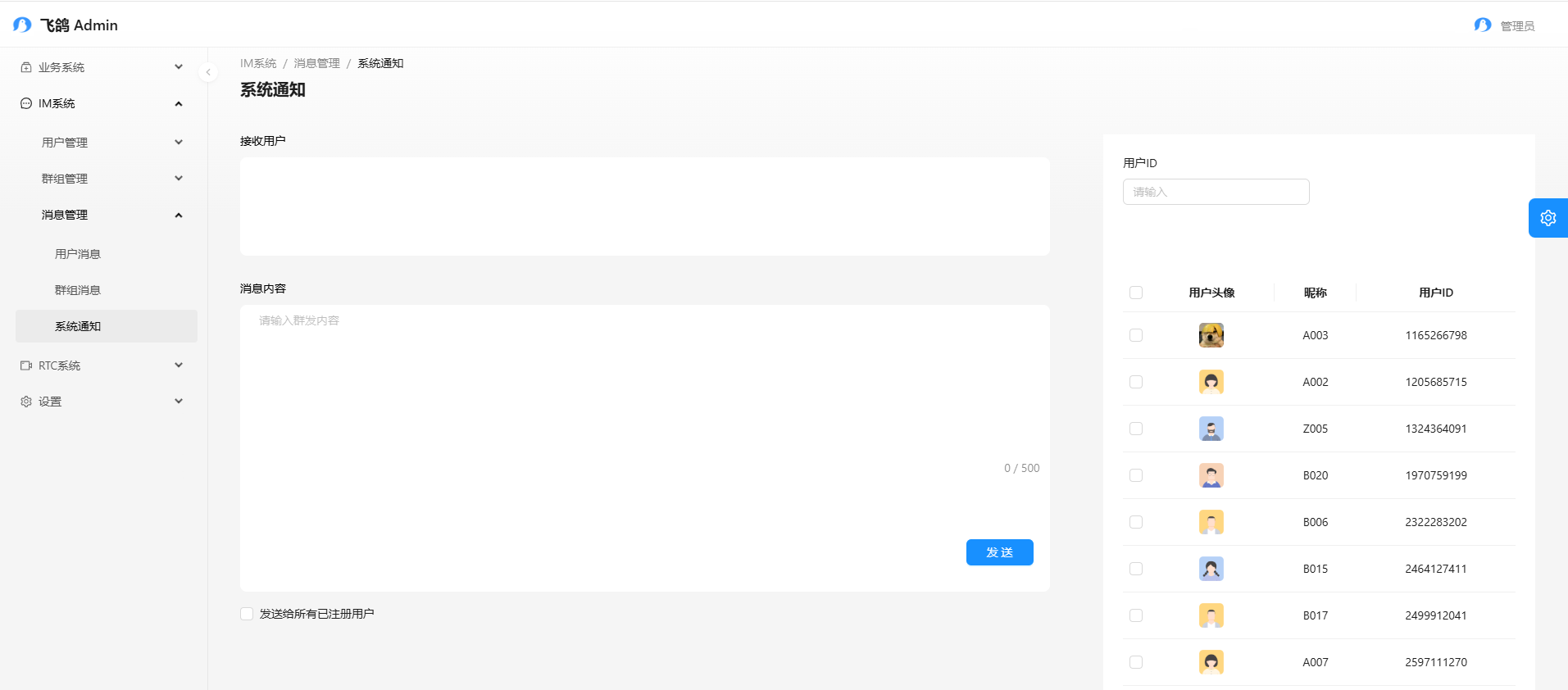Click the 用户ID search input field

pyautogui.click(x=1216, y=192)
